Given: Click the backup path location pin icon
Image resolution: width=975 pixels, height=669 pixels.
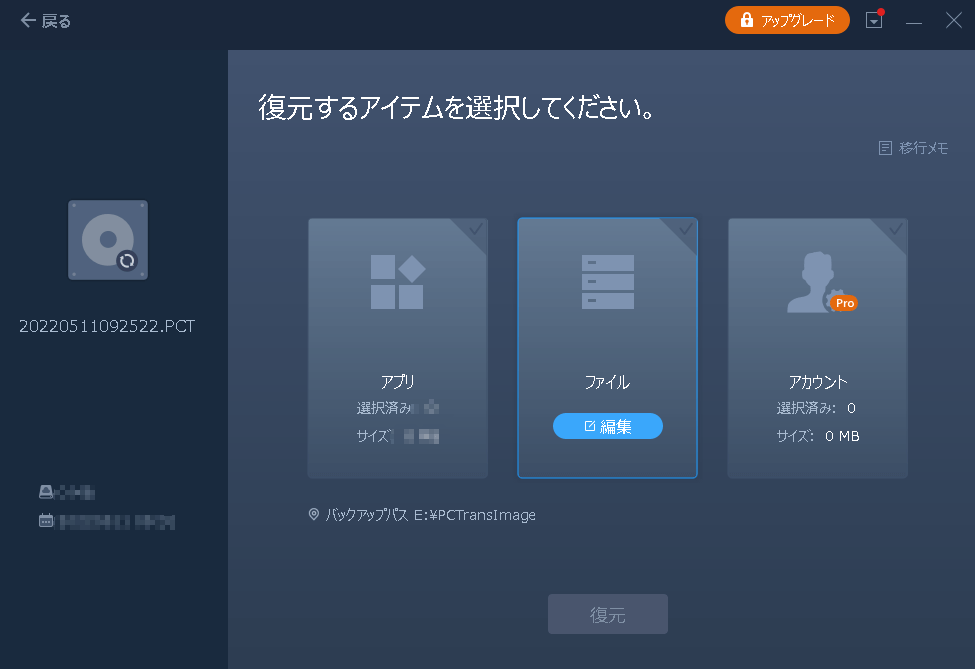Looking at the screenshot, I should tap(314, 515).
